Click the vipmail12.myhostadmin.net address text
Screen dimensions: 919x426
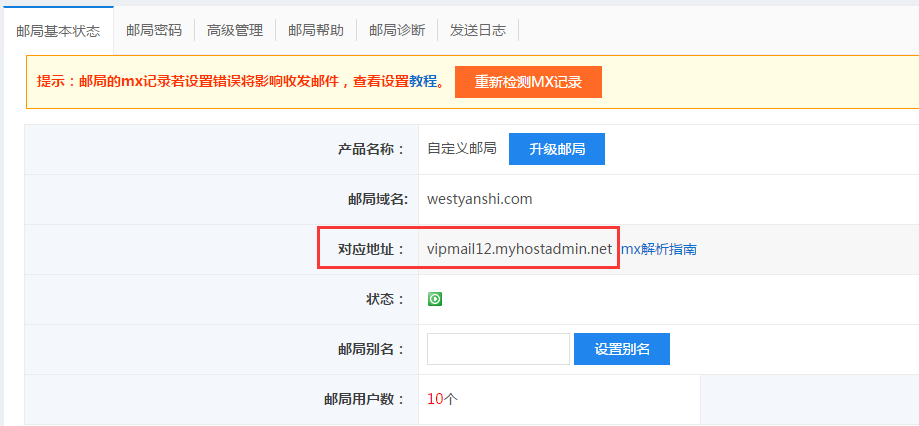point(519,249)
